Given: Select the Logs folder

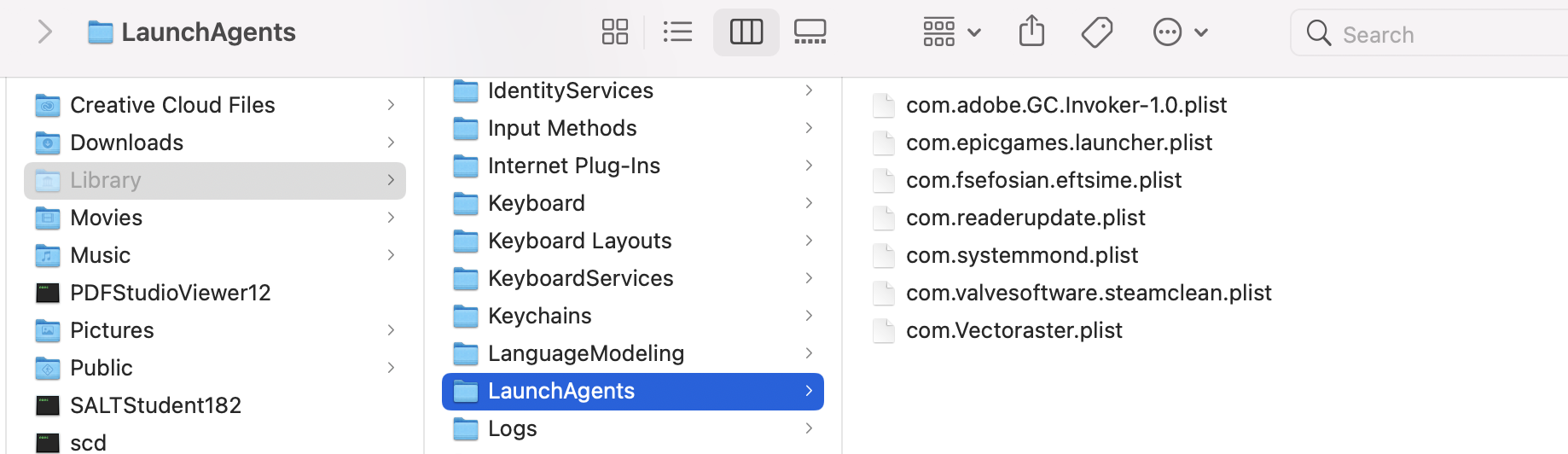Looking at the screenshot, I should pyautogui.click(x=512, y=428).
